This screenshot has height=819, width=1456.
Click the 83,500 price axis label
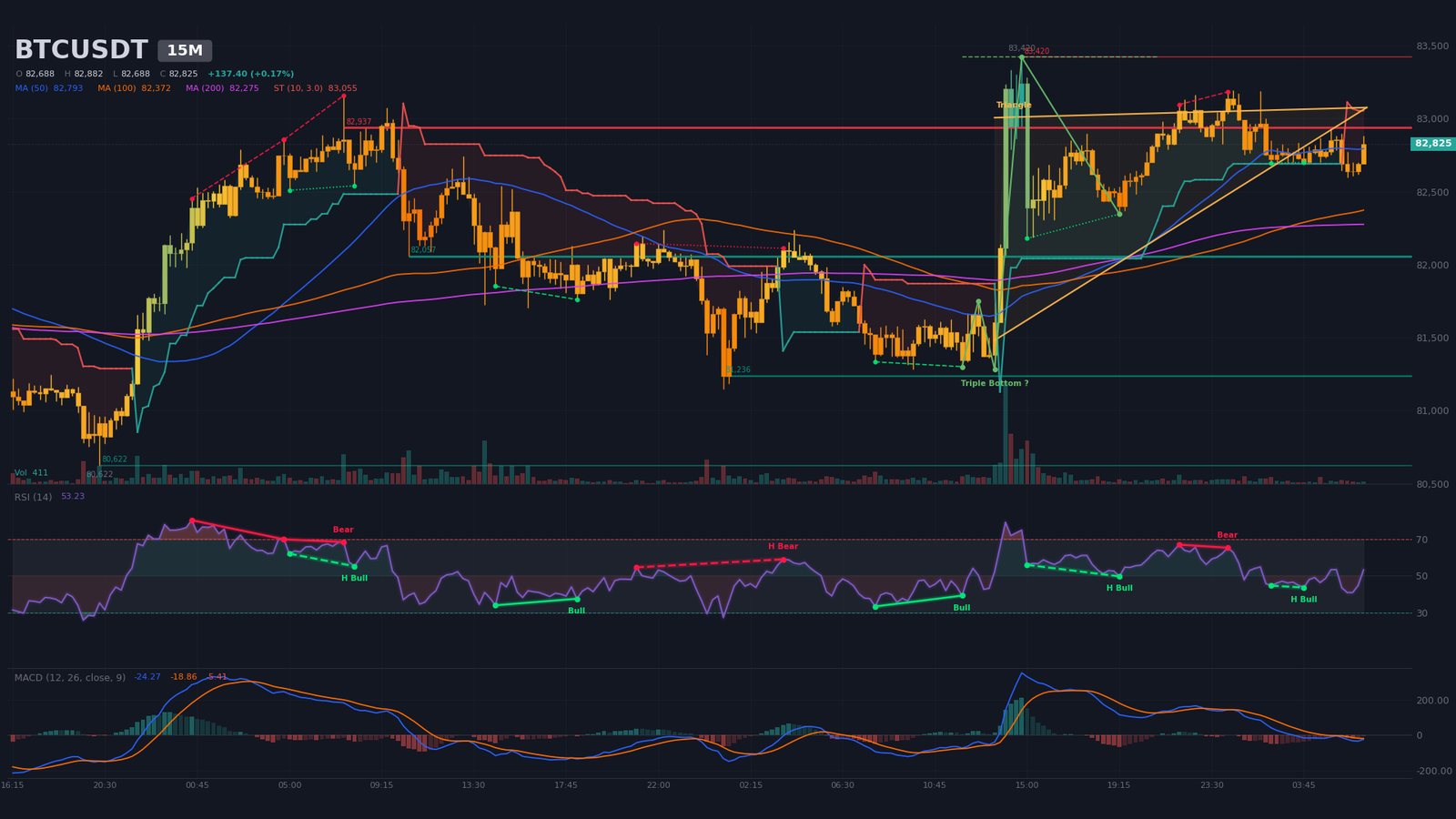[x=1432, y=46]
